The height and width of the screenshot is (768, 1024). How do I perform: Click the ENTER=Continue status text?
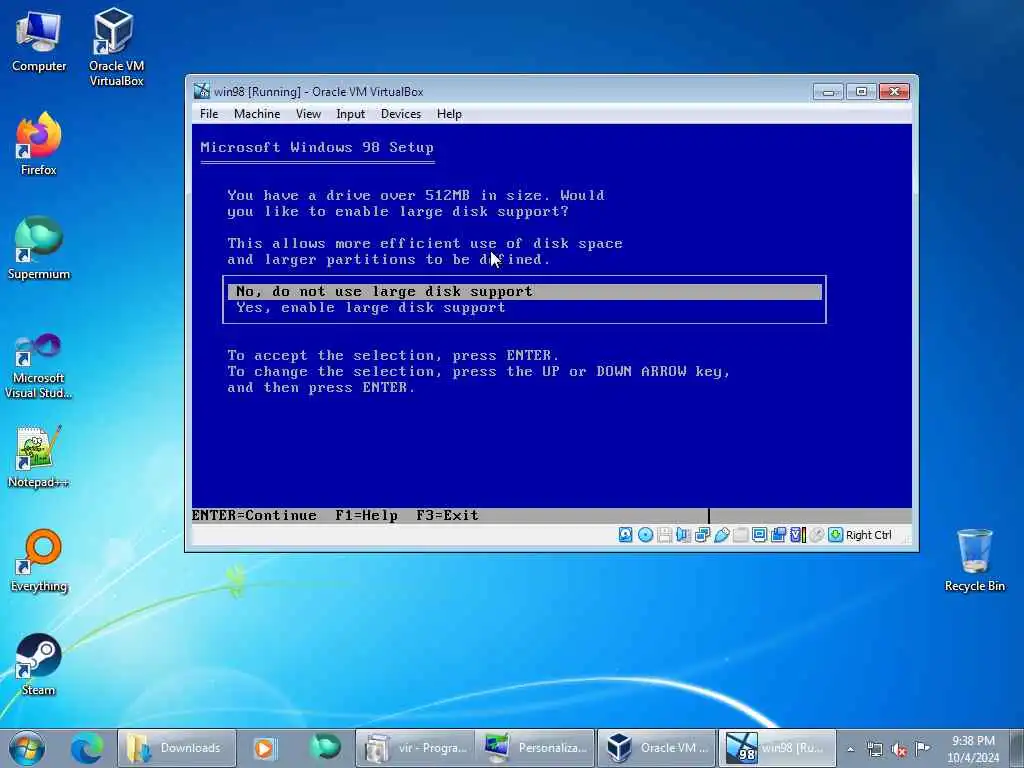(254, 515)
